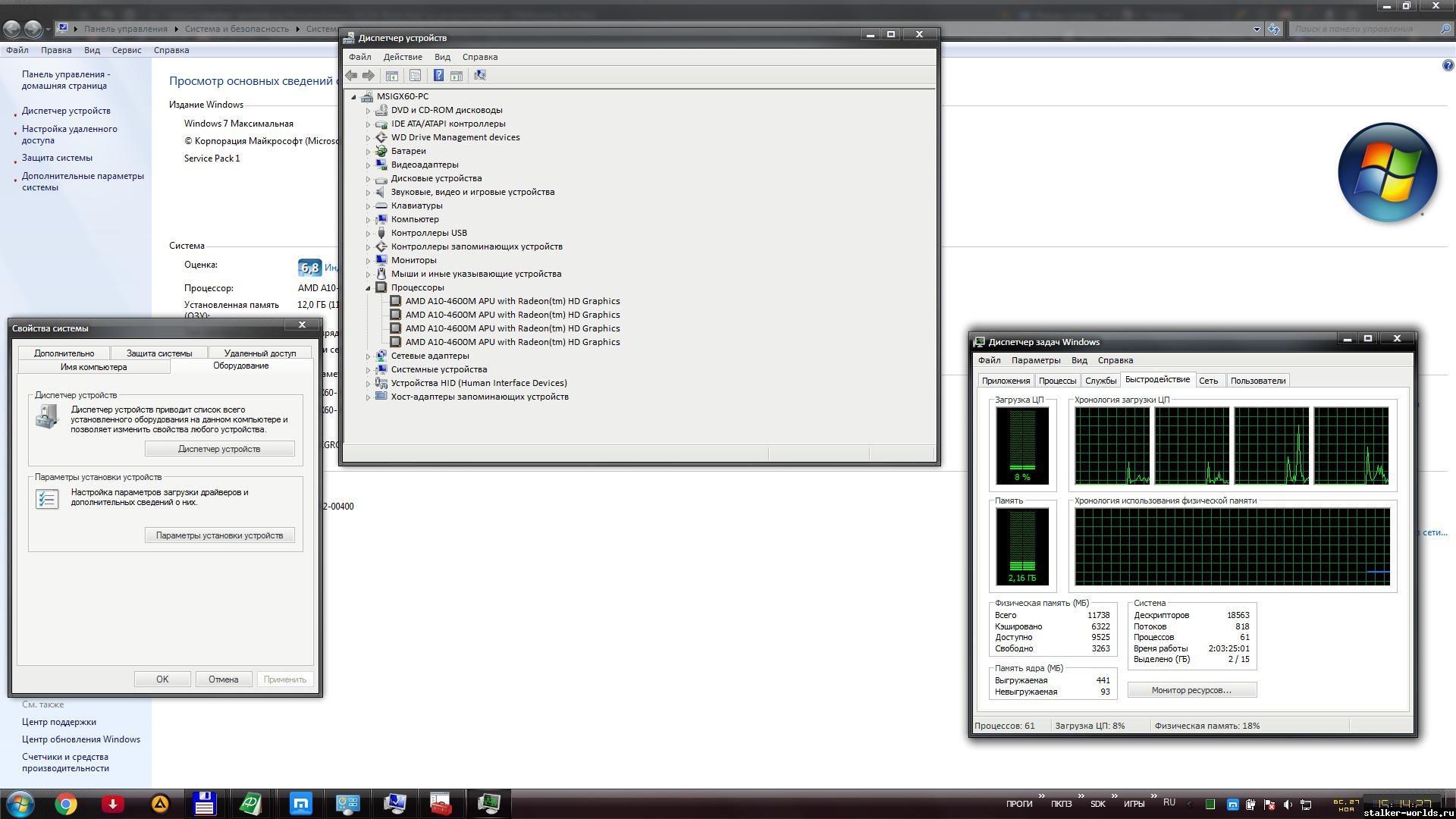Open blue floppy disk taskbar icon
This screenshot has height=819, width=1456.
(x=205, y=804)
